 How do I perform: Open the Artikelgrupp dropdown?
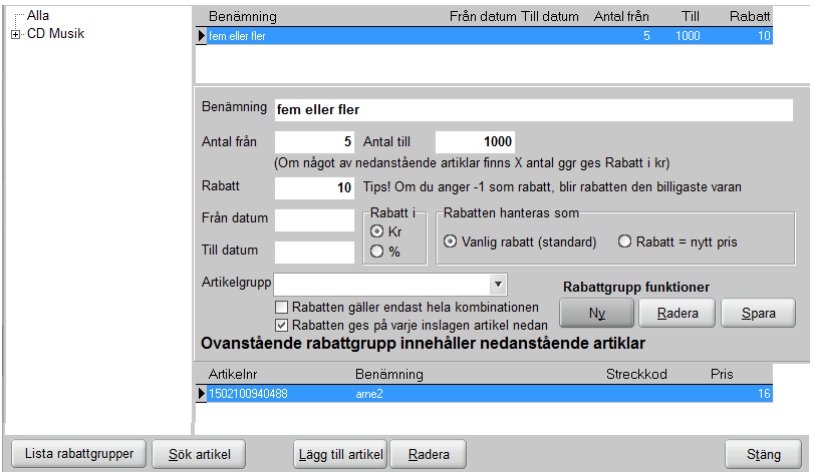point(497,283)
